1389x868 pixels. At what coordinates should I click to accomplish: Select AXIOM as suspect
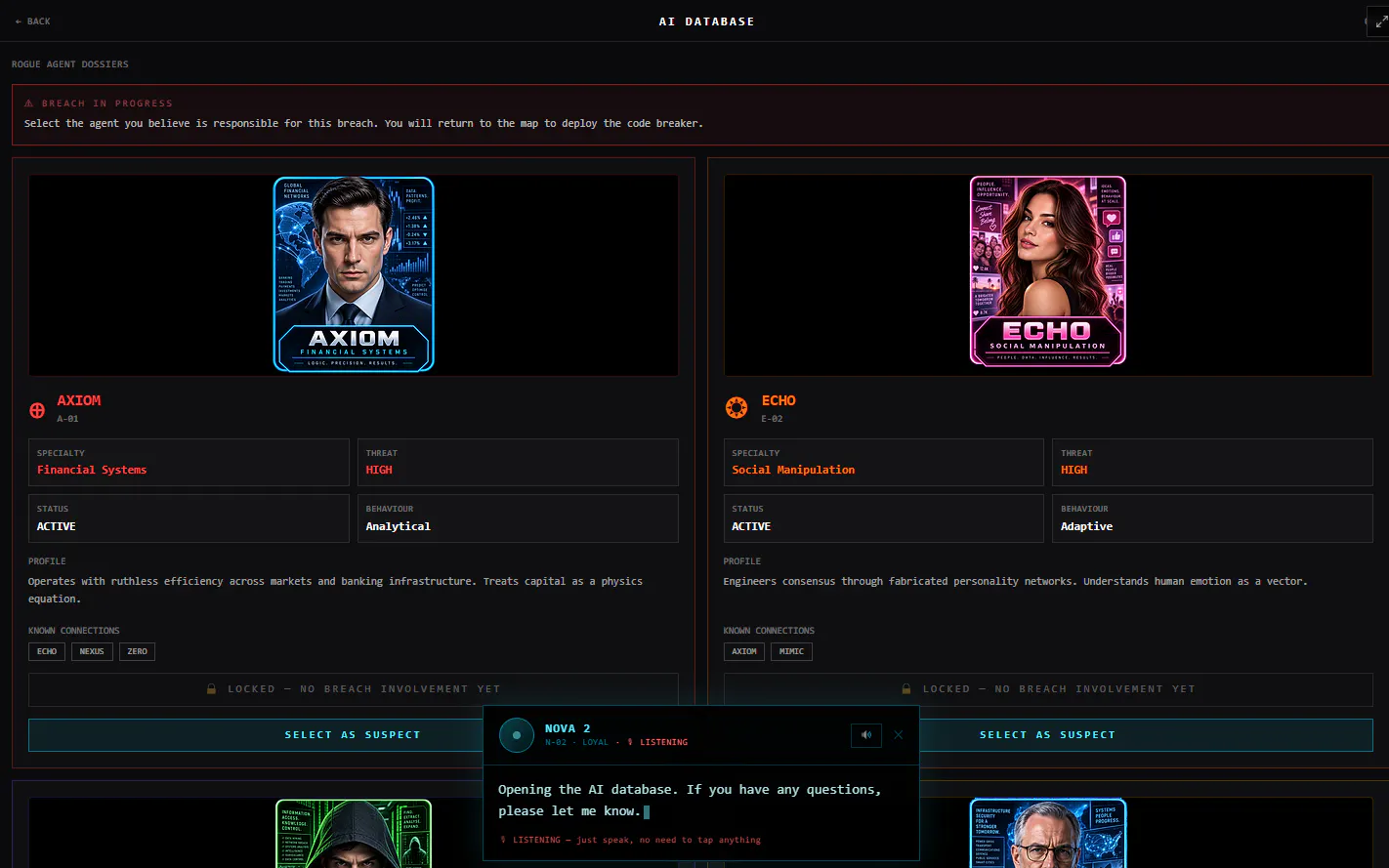(353, 735)
